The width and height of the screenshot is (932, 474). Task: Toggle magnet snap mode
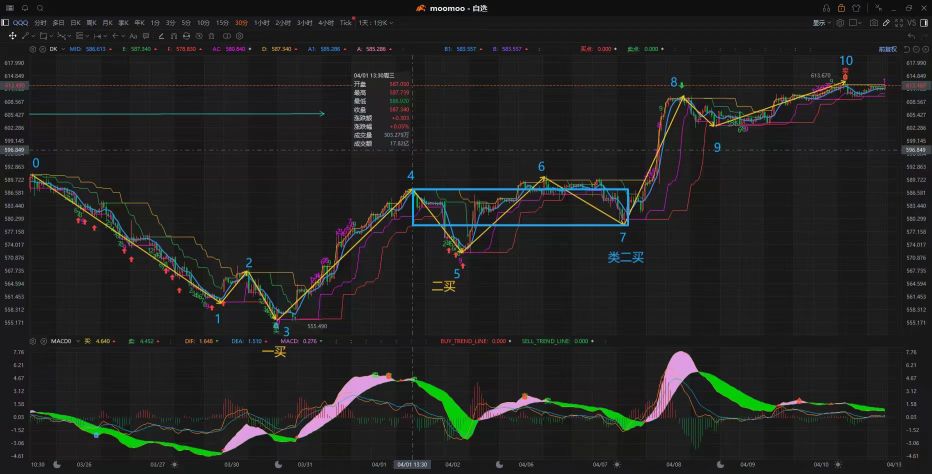[x=174, y=36]
